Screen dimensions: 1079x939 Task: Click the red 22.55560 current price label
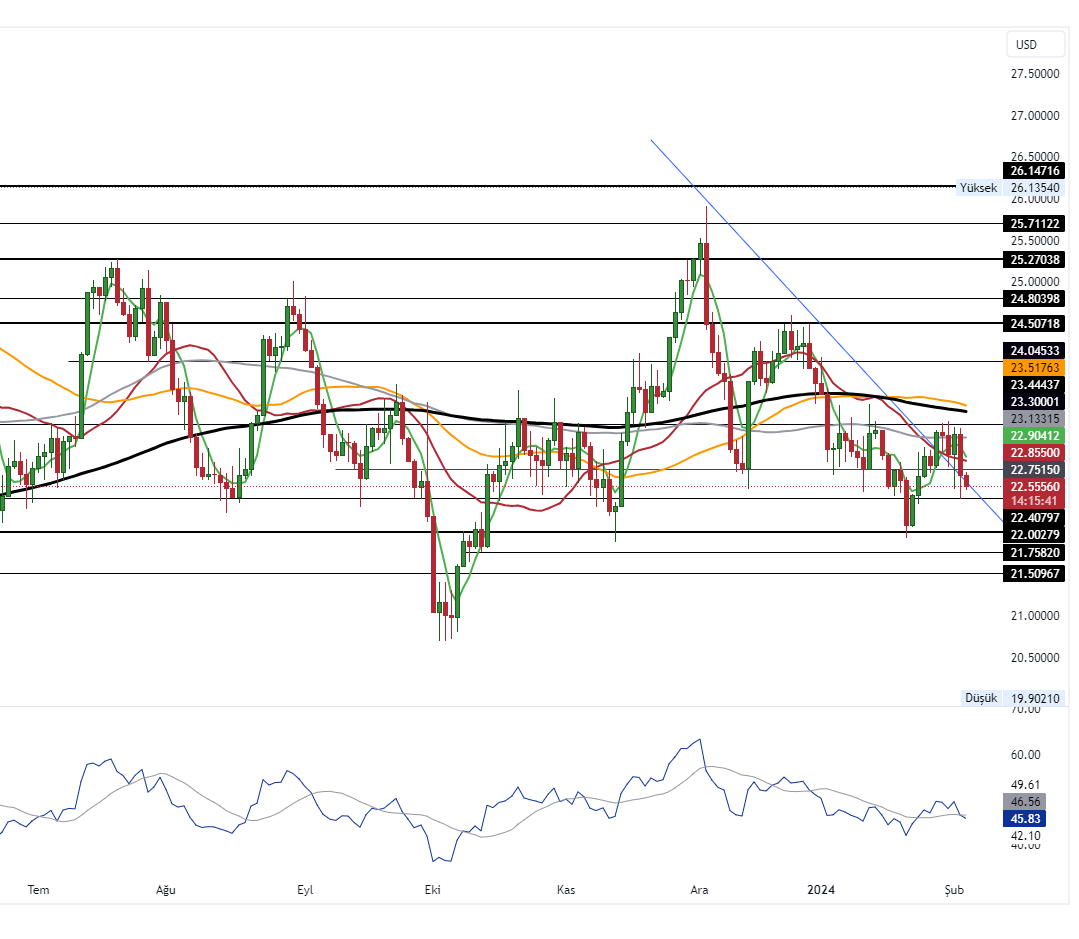pyautogui.click(x=1034, y=486)
